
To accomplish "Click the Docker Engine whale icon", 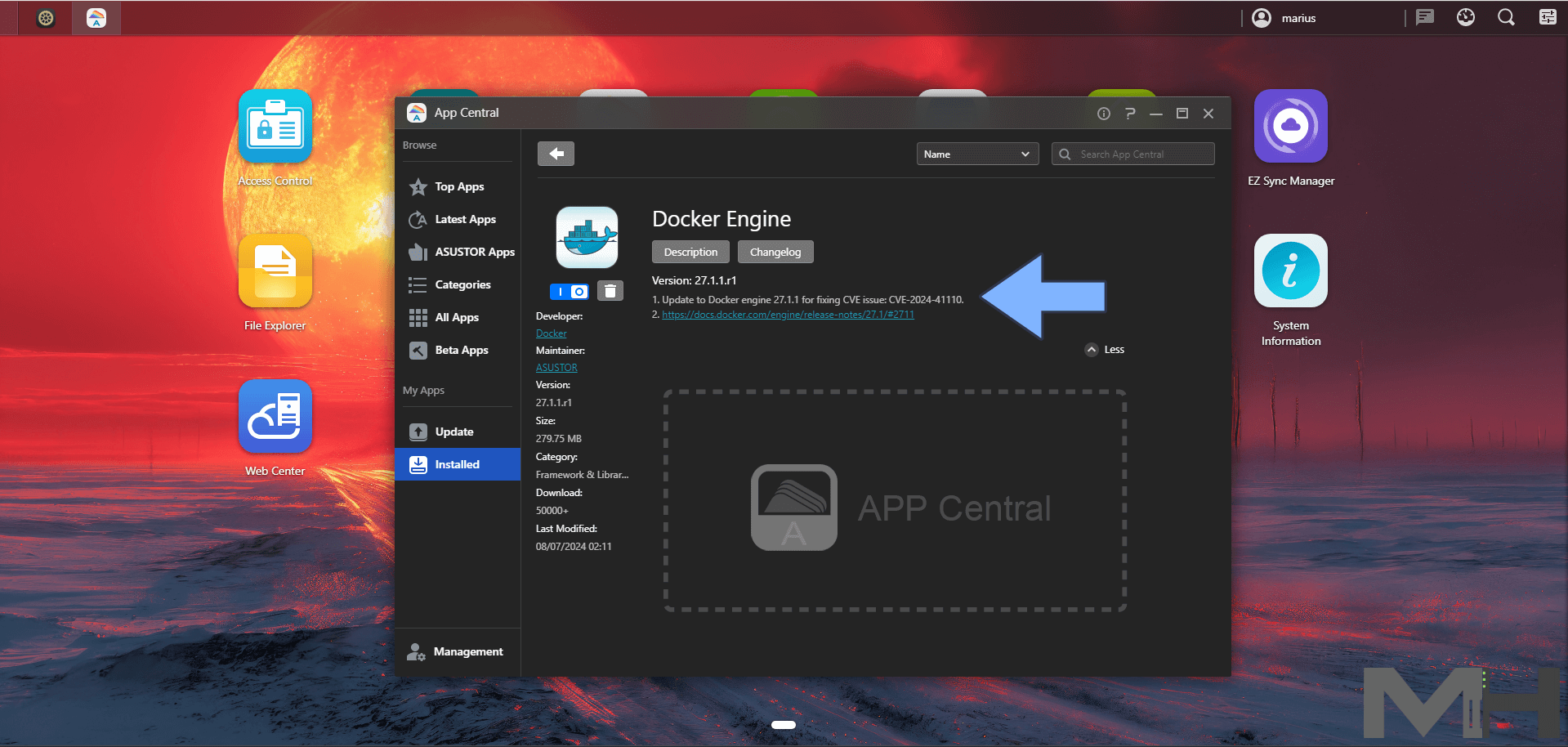I will (587, 237).
